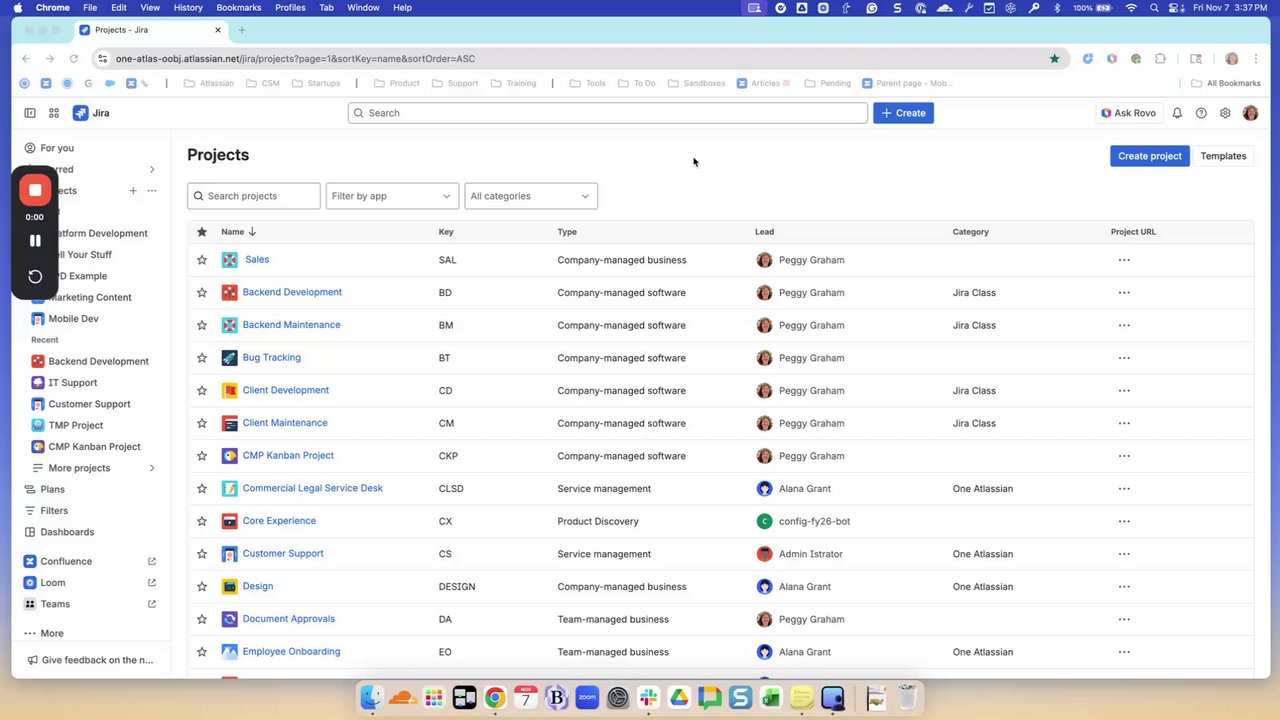The height and width of the screenshot is (720, 1280).
Task: Star the Document Approvals project
Action: [202, 619]
